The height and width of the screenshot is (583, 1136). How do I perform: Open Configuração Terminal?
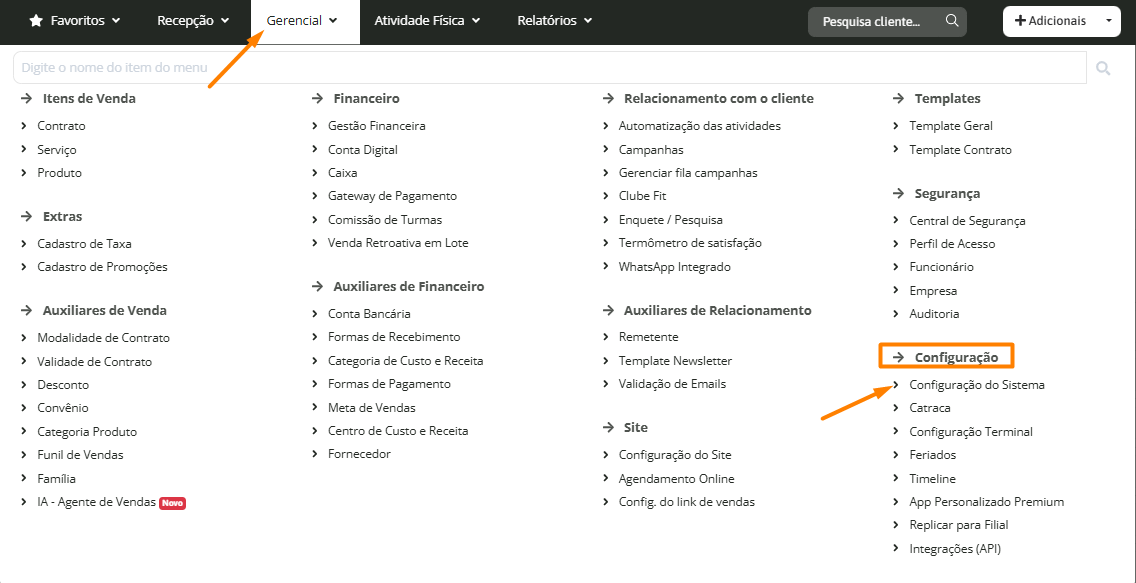coord(971,432)
